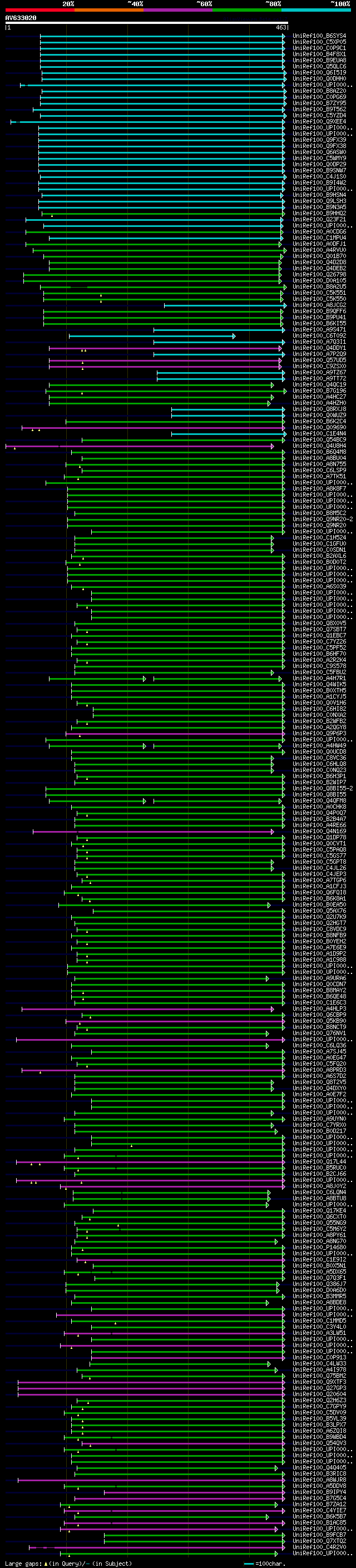
Task: Select subject label UniRef100_Q9NR20-2
Action: [x=323, y=519]
